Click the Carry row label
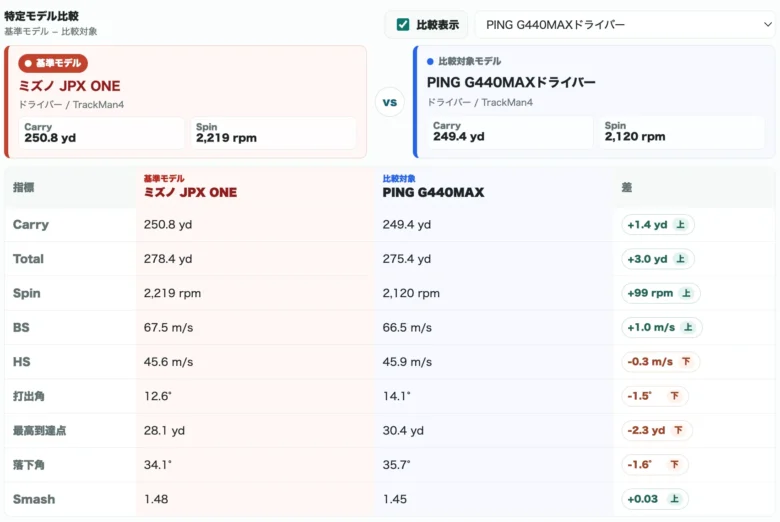 31,224
